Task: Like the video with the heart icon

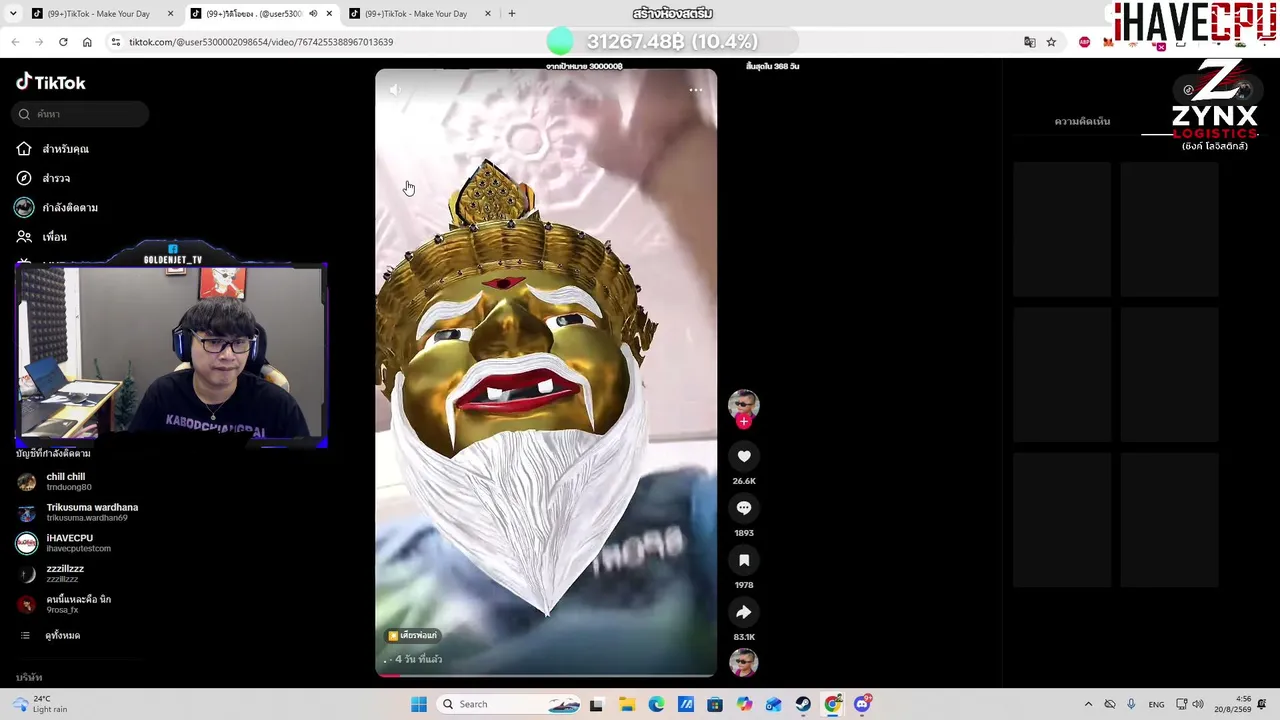Action: [744, 456]
